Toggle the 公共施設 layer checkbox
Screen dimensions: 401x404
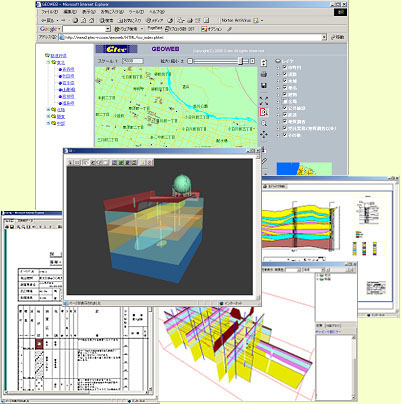pyautogui.click(x=285, y=108)
